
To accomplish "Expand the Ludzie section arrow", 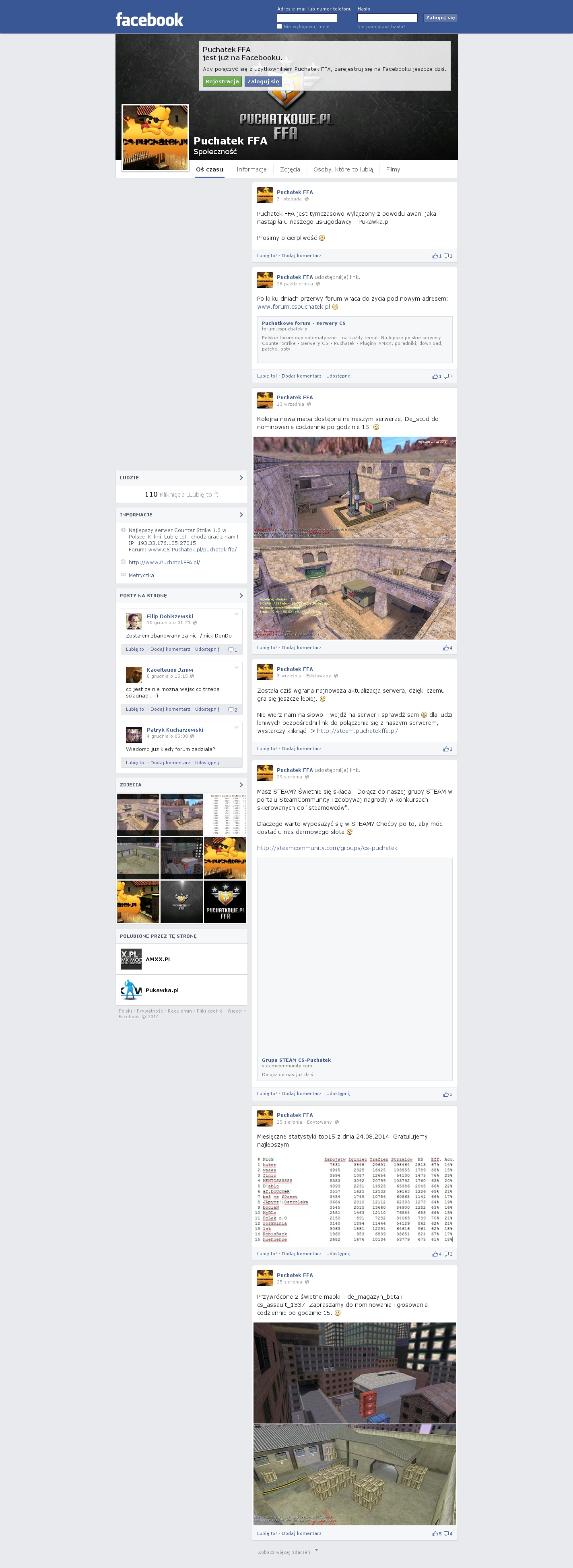I will pyautogui.click(x=241, y=478).
